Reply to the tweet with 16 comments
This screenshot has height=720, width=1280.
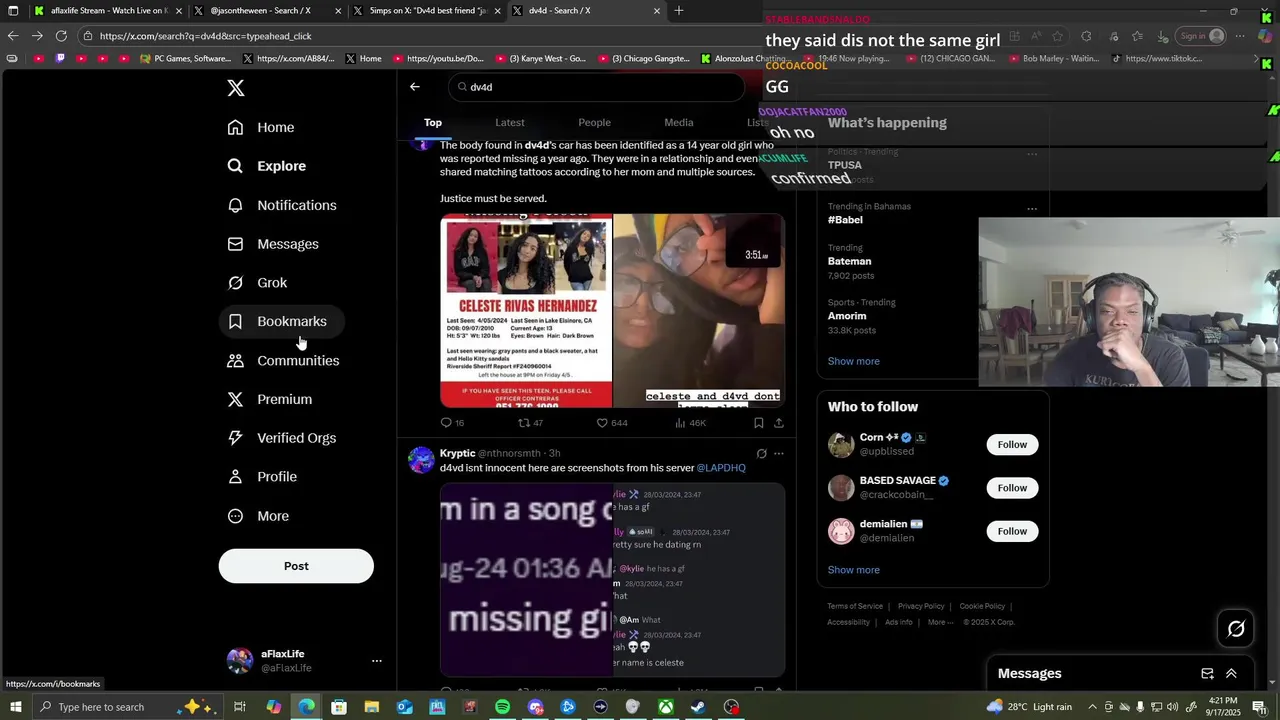[452, 423]
